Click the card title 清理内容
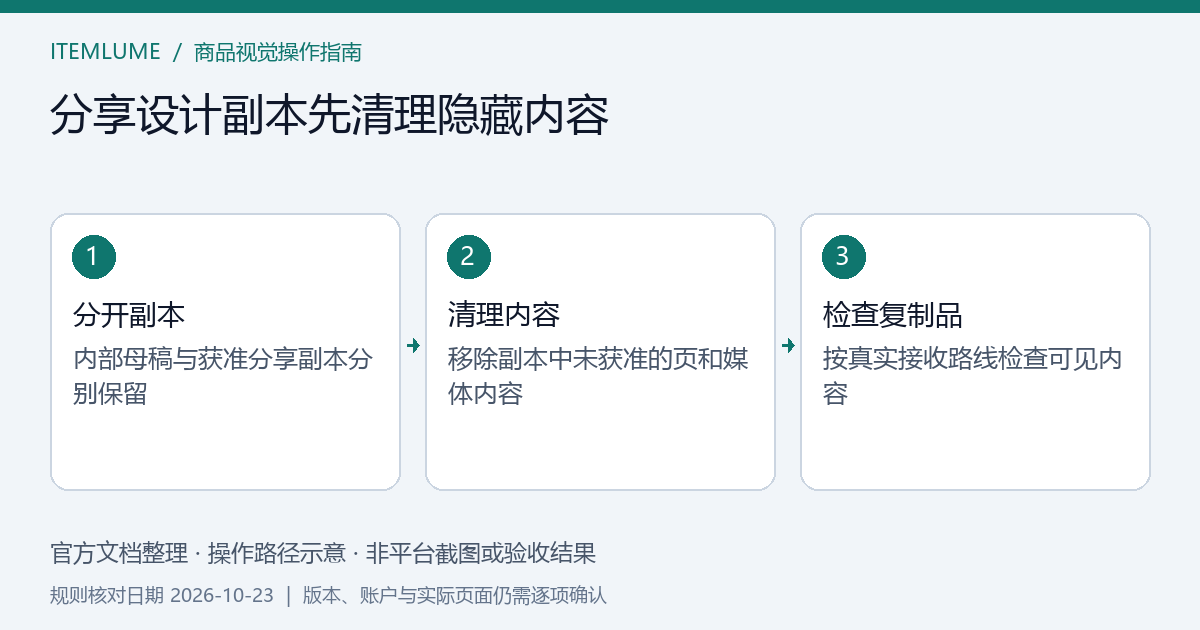 point(504,316)
